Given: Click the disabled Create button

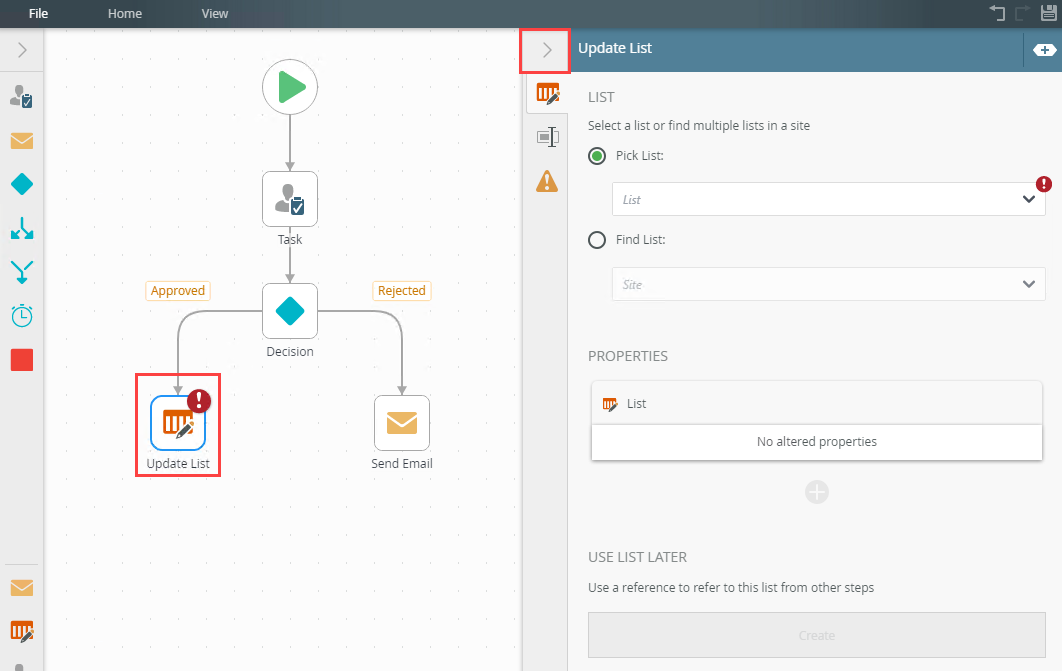Looking at the screenshot, I should point(816,635).
